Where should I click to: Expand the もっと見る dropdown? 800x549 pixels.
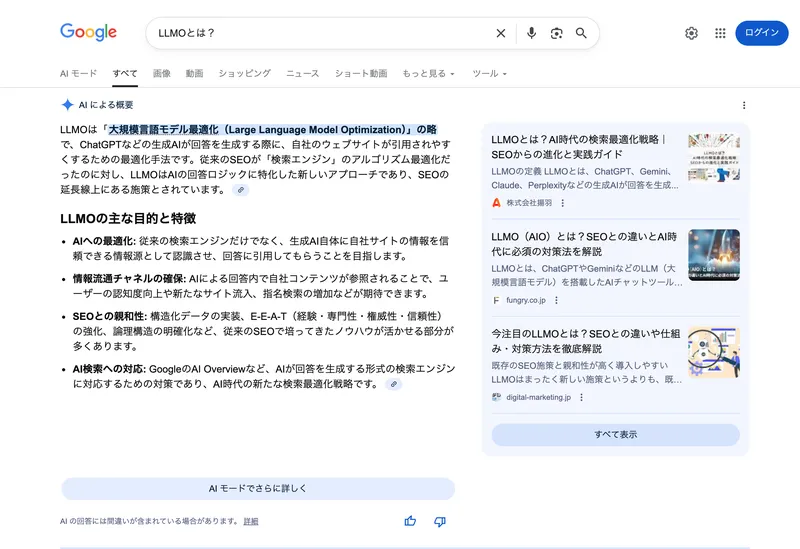tap(428, 73)
